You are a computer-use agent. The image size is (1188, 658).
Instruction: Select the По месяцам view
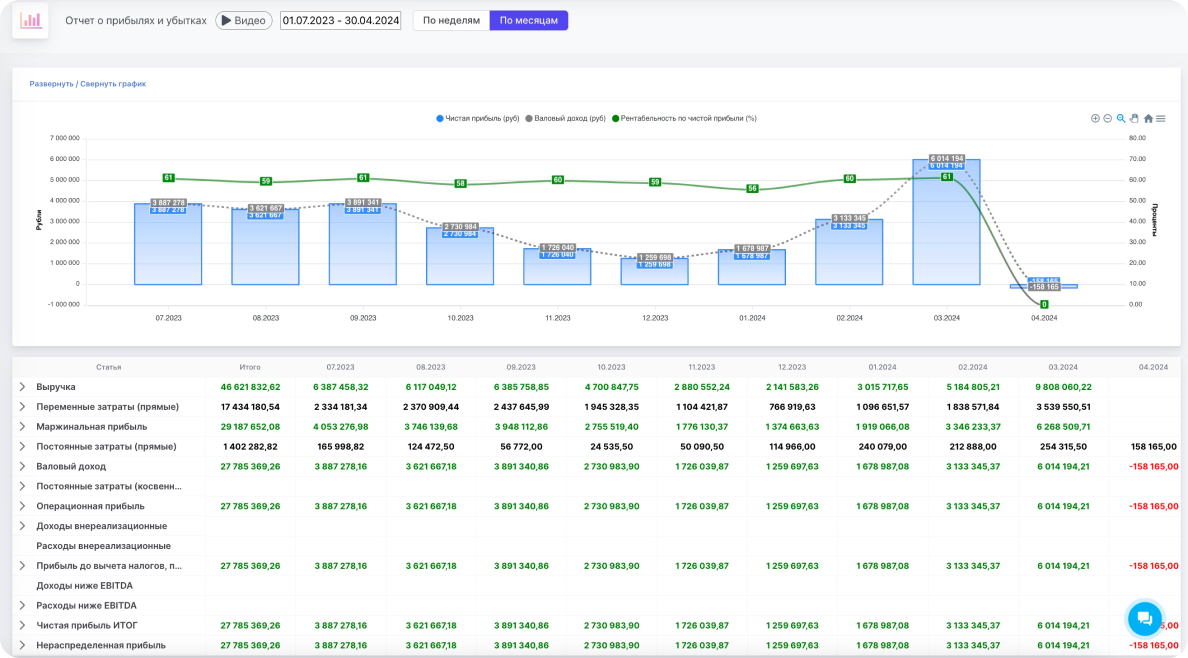528,20
